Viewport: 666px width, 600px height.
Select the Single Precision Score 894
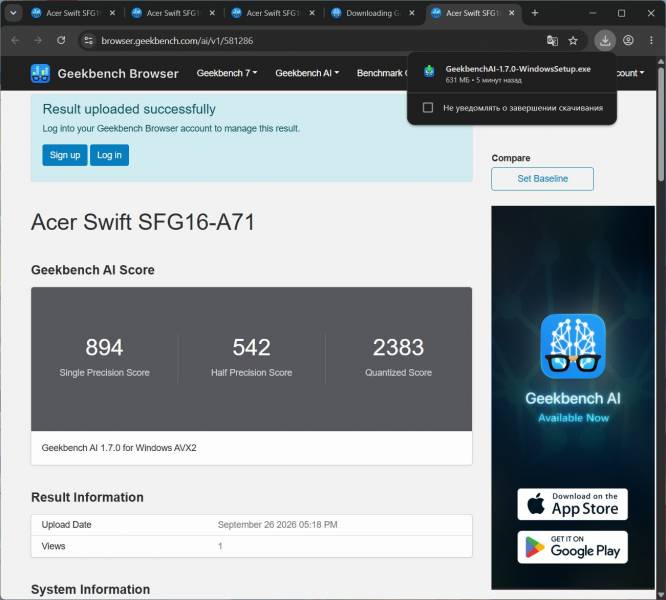[104, 347]
